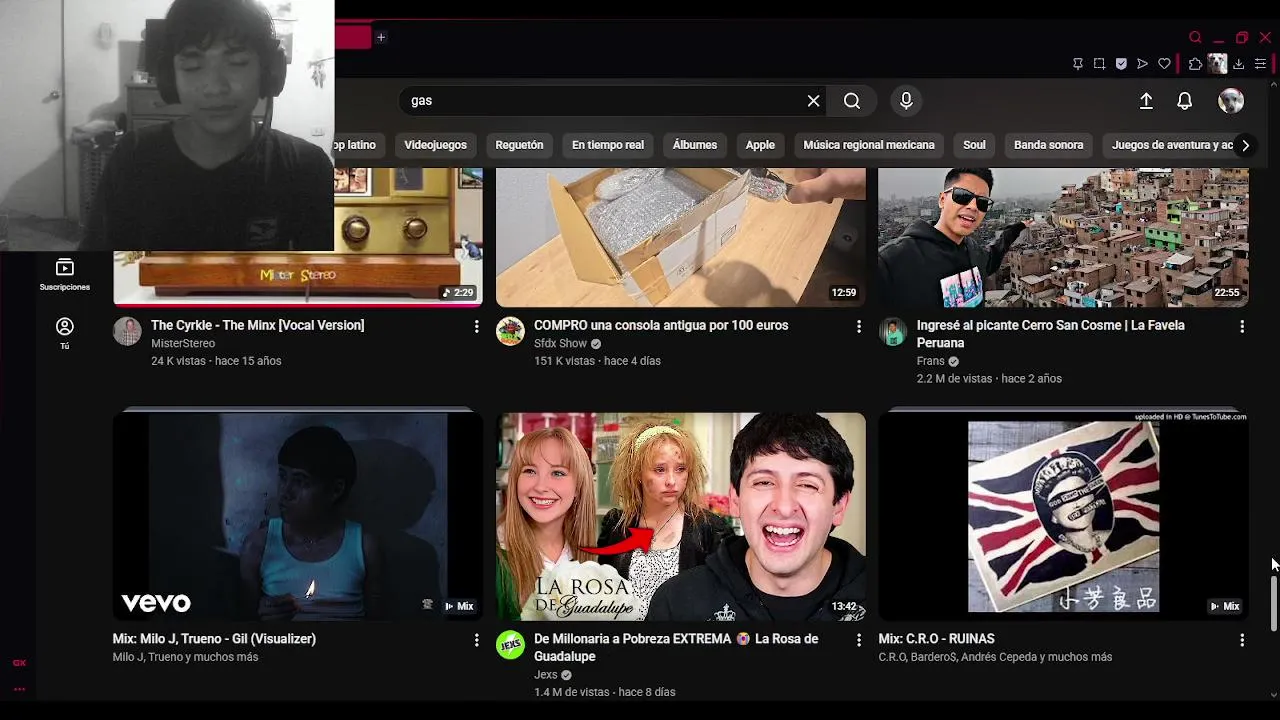The height and width of the screenshot is (720, 1280).
Task: Open the browser tab search magnifier
Action: point(1195,37)
